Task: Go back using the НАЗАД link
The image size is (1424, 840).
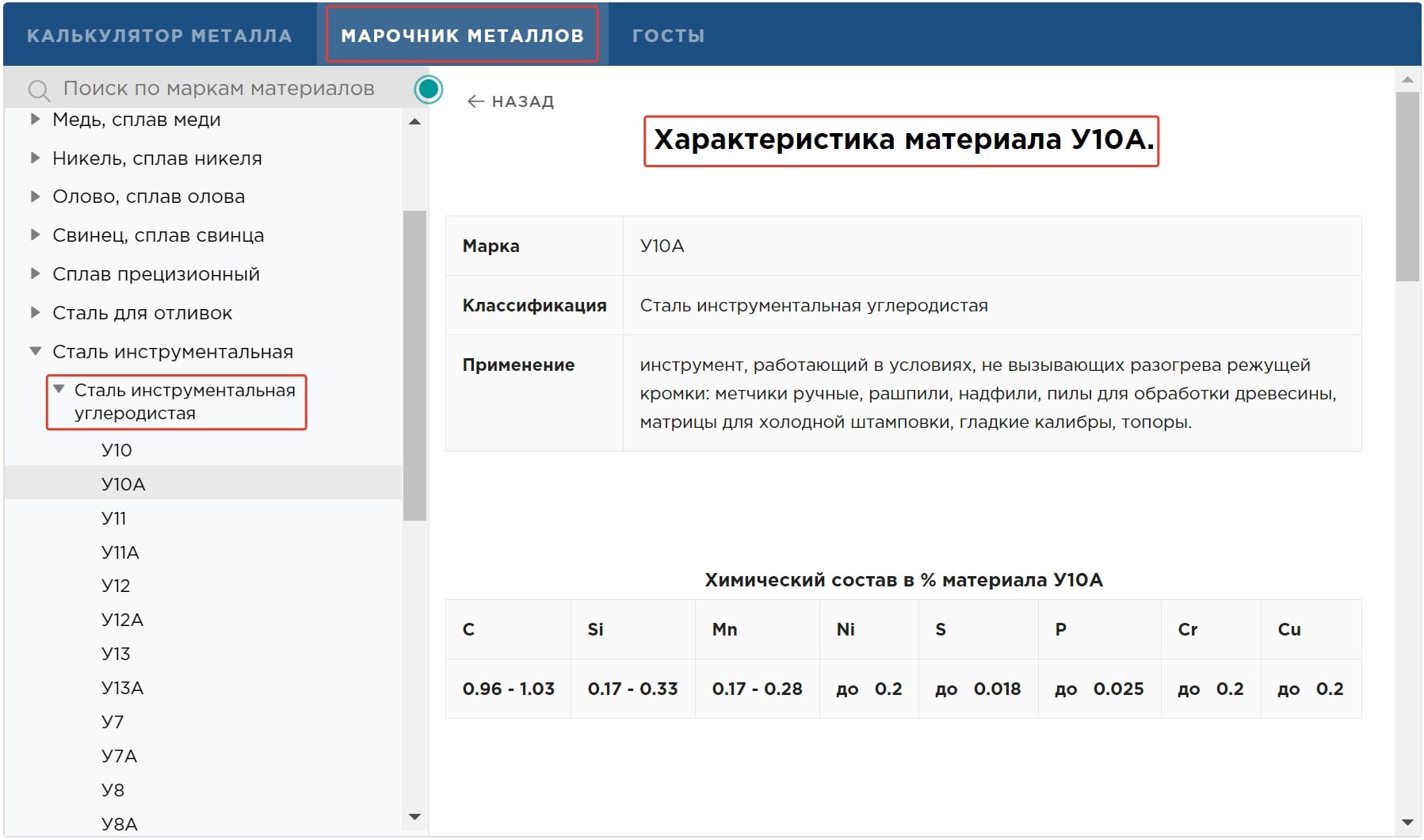Action: 522,101
